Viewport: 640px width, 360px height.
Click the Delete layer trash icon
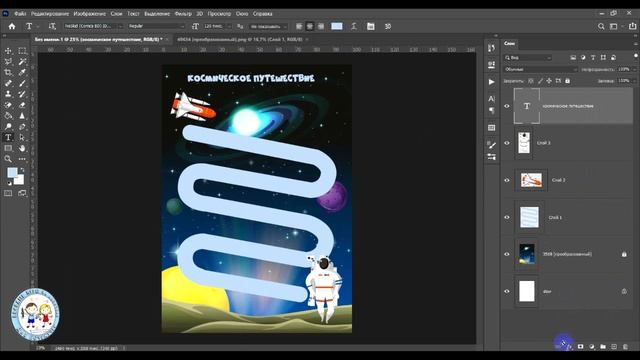(625, 347)
